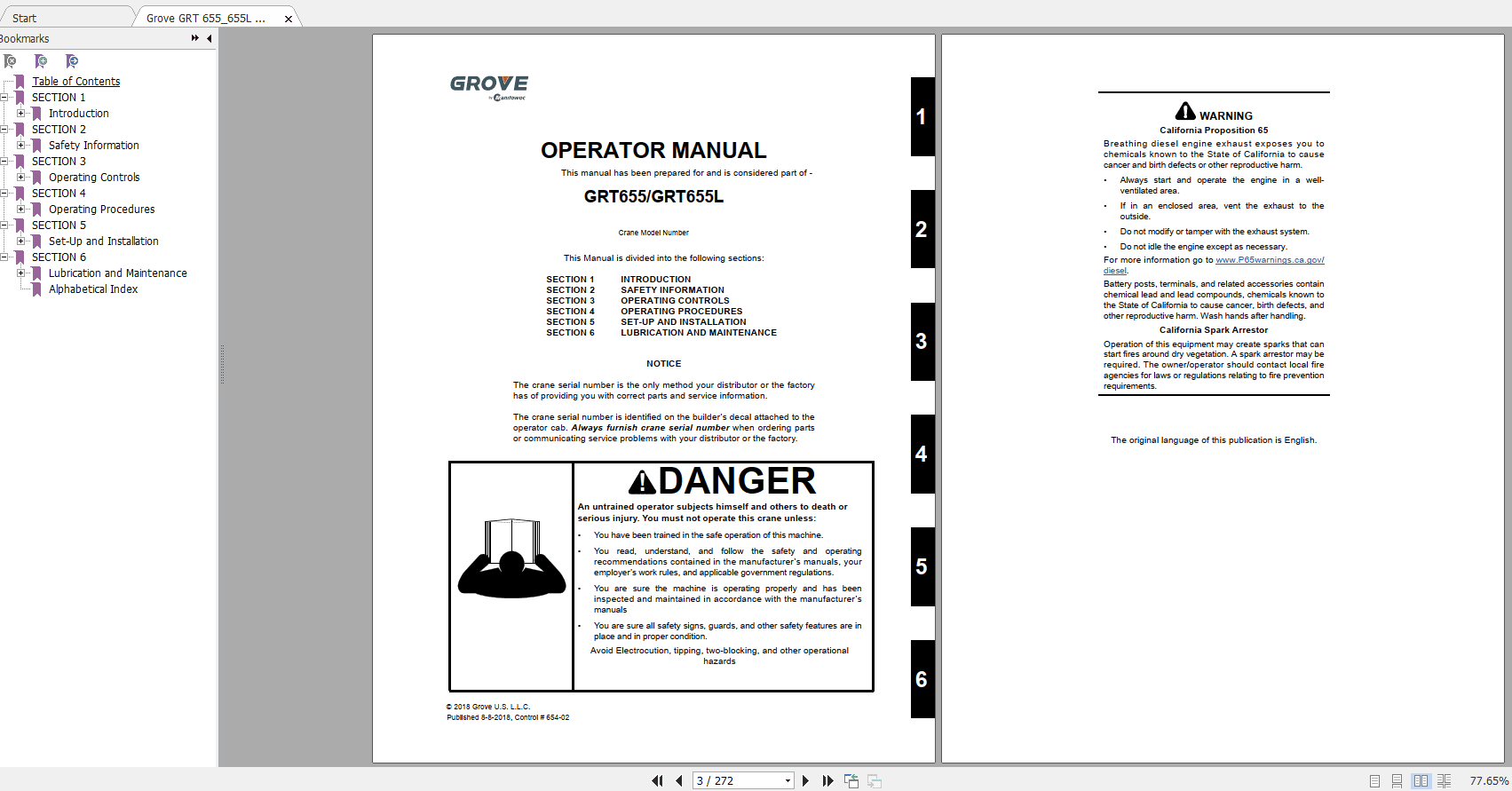Select the SECTION 5 bookmark
This screenshot has width=1512, height=791.
click(59, 225)
